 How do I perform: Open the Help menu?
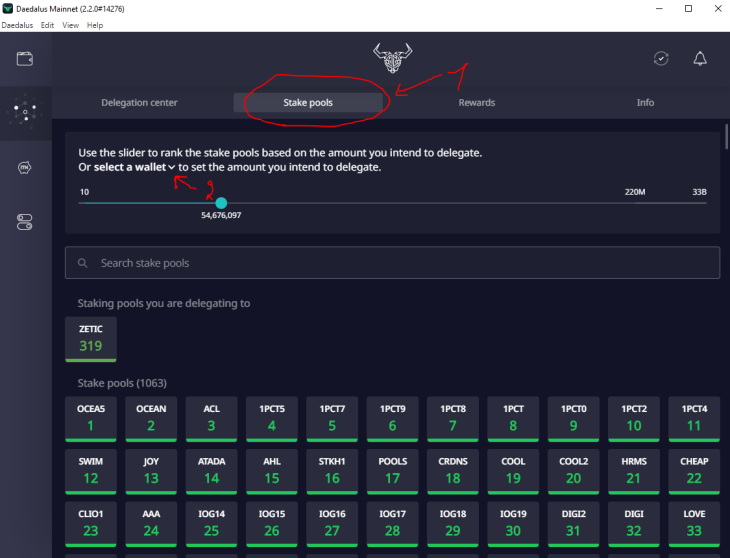[95, 25]
